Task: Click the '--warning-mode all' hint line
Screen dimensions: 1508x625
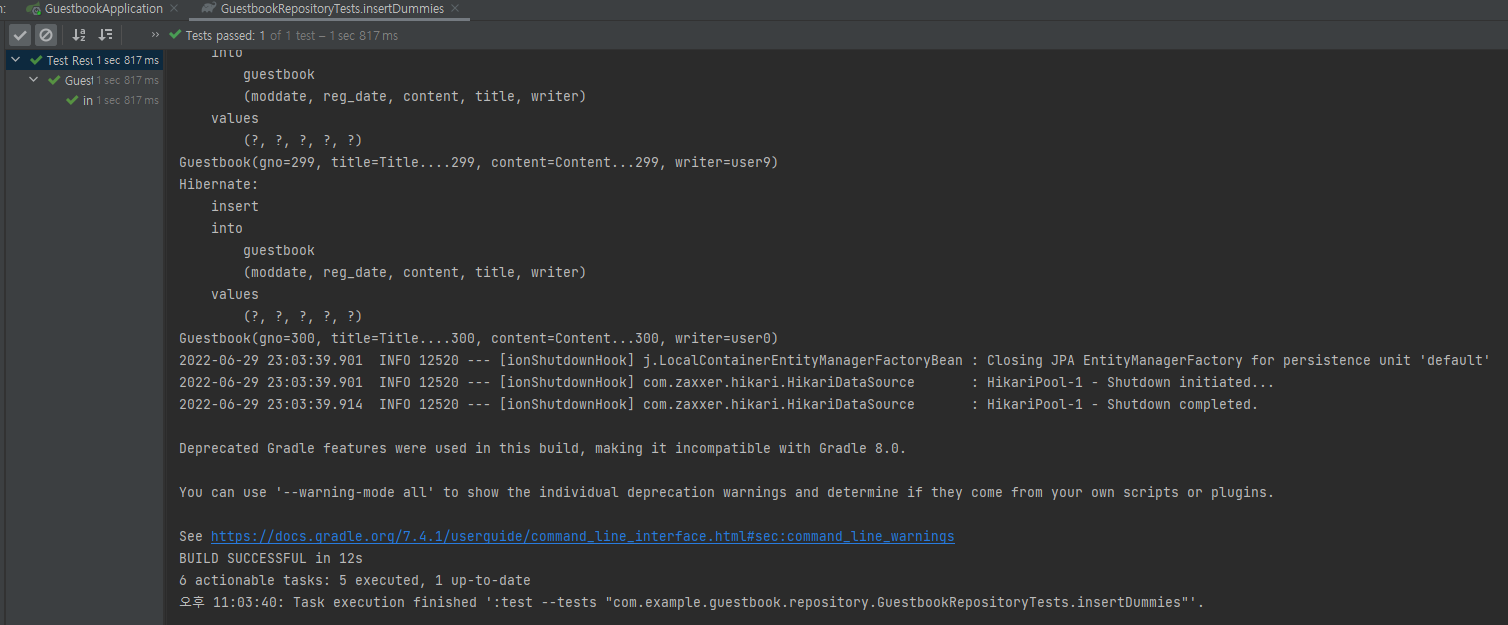Action: 727,492
